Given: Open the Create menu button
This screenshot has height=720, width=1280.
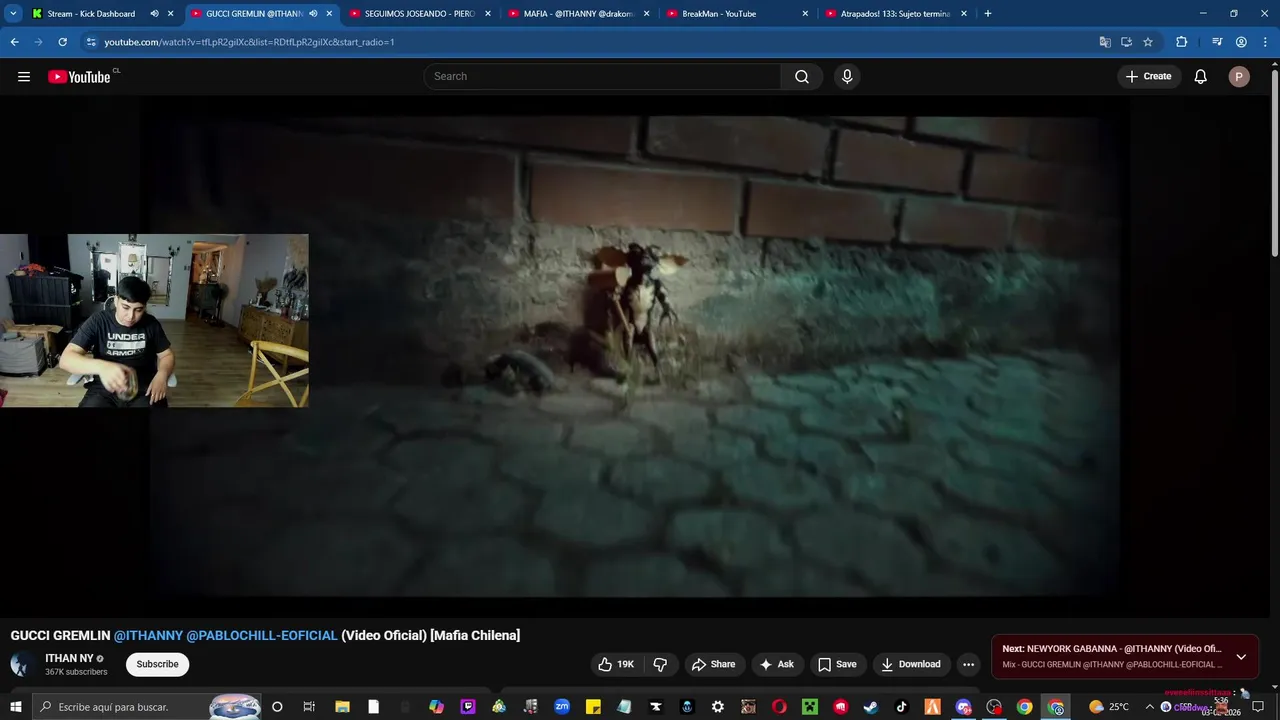Looking at the screenshot, I should pyautogui.click(x=1148, y=76).
